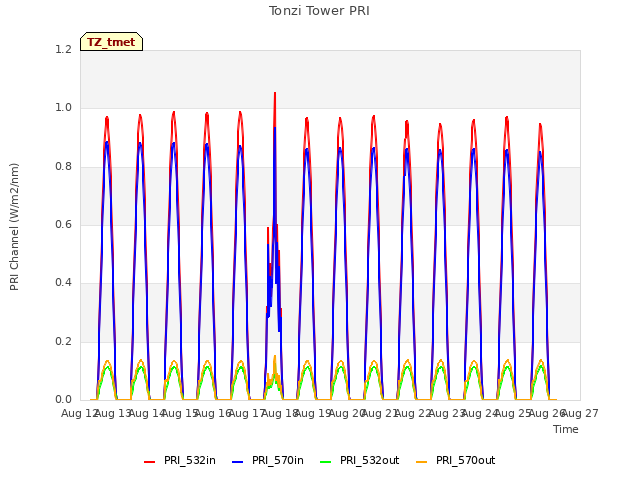Click the 1.2 y-axis tick label

(x=64, y=49)
